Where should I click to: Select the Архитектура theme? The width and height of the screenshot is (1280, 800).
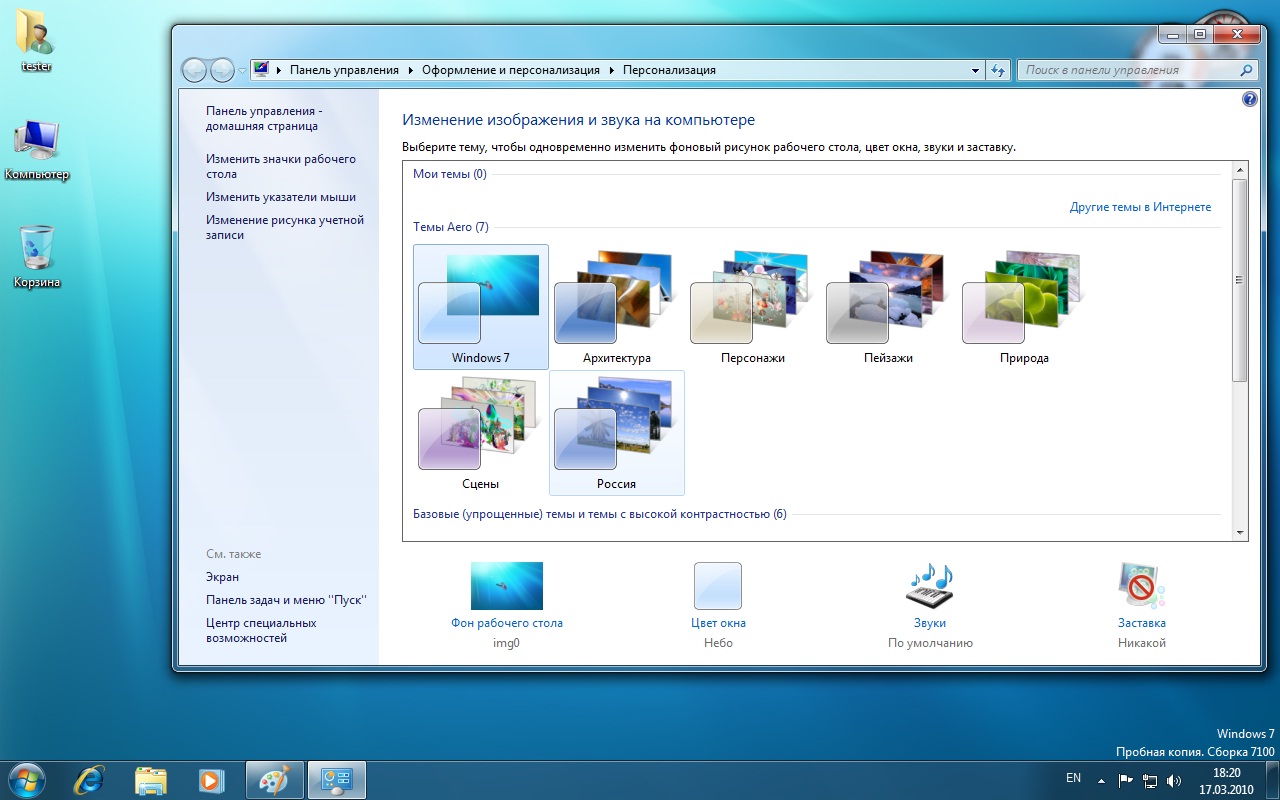(616, 307)
